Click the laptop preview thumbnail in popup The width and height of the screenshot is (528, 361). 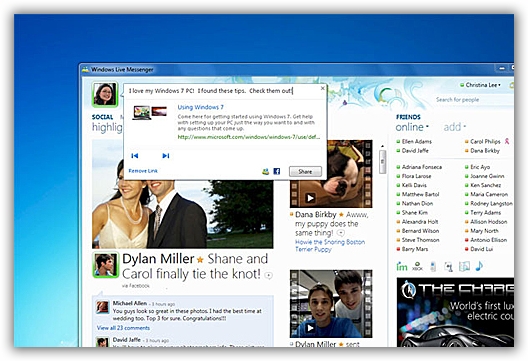point(141,113)
